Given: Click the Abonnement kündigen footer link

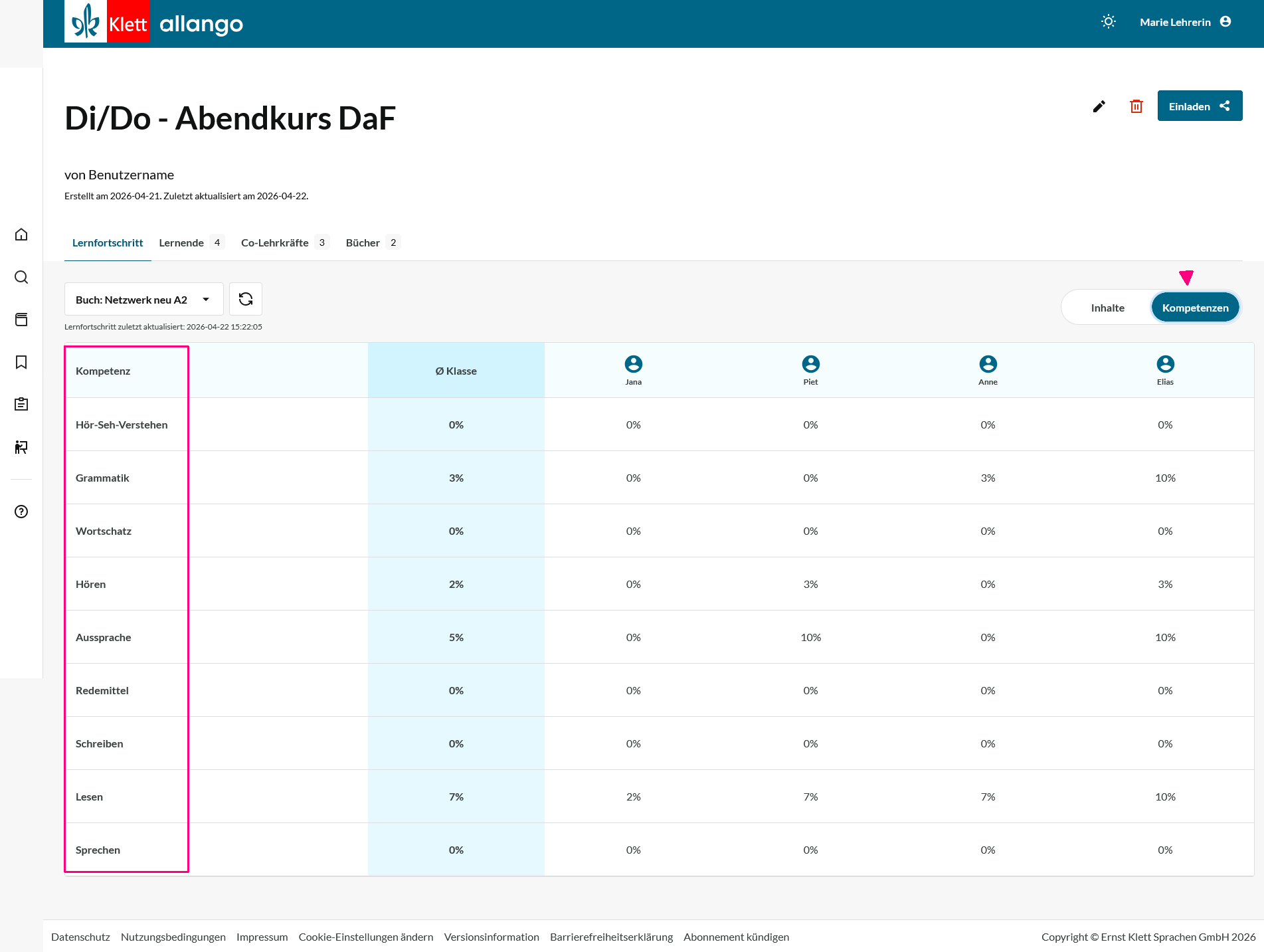Looking at the screenshot, I should point(737,937).
